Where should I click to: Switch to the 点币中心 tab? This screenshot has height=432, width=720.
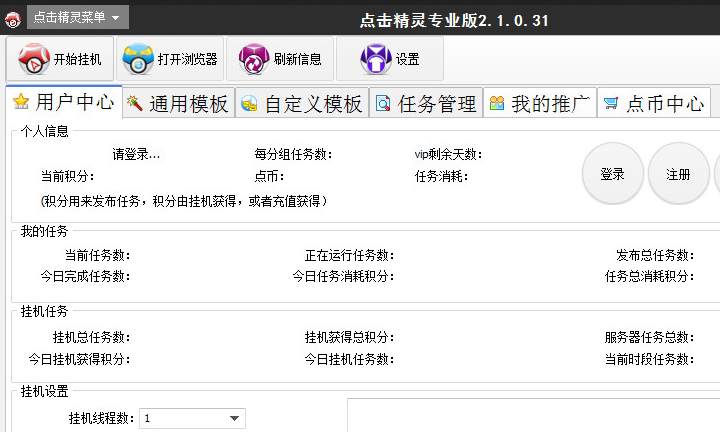pyautogui.click(x=654, y=103)
